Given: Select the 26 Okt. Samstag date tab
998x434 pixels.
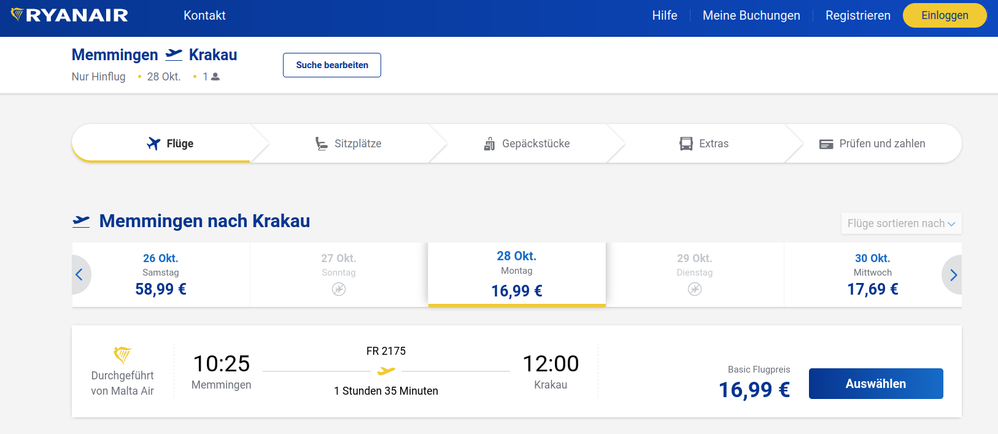Looking at the screenshot, I should pos(160,275).
